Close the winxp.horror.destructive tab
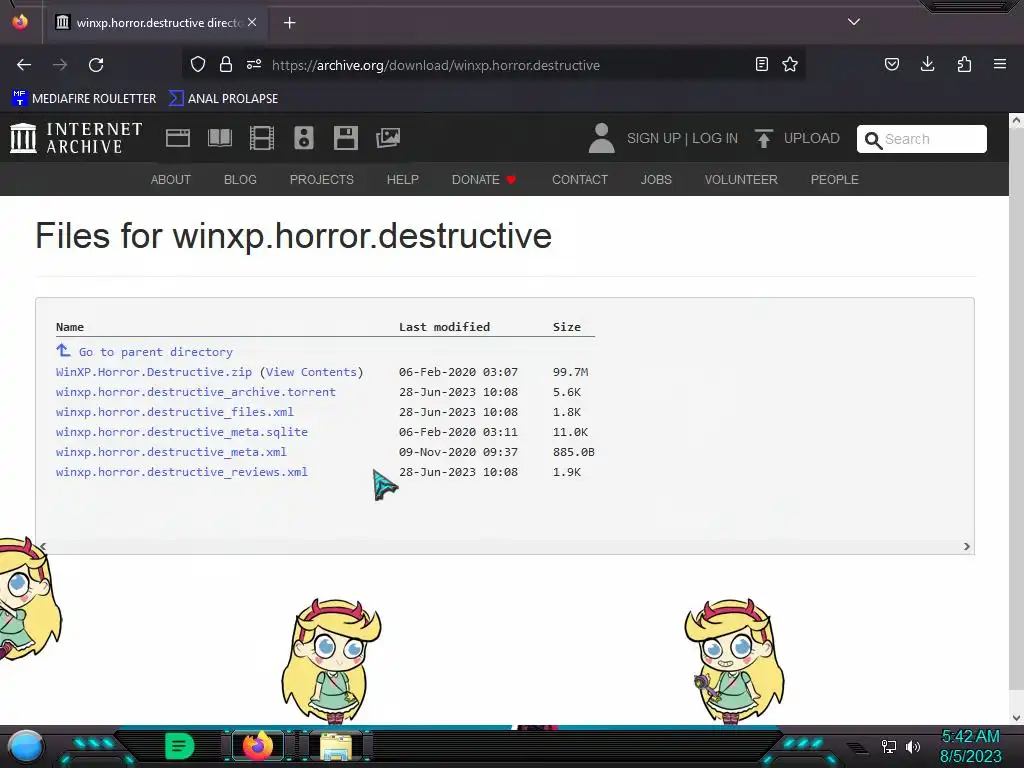1024x768 pixels. (252, 22)
